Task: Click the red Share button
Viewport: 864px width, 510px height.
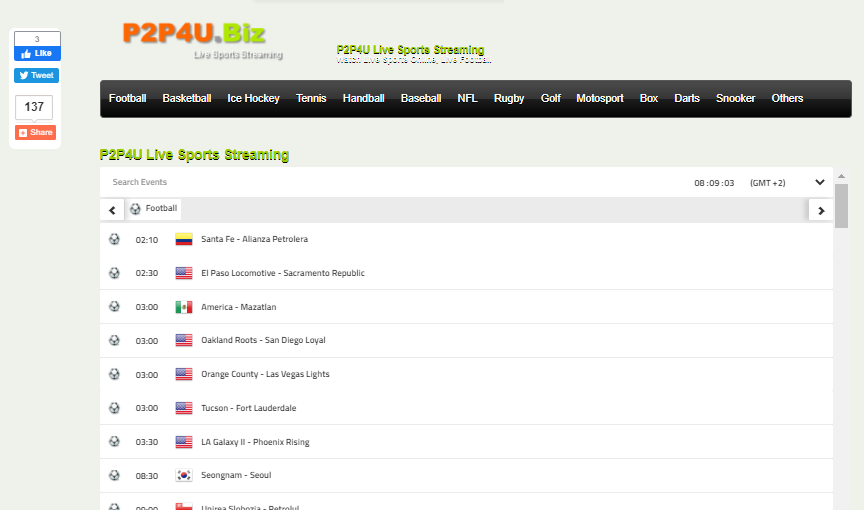Action: point(36,132)
